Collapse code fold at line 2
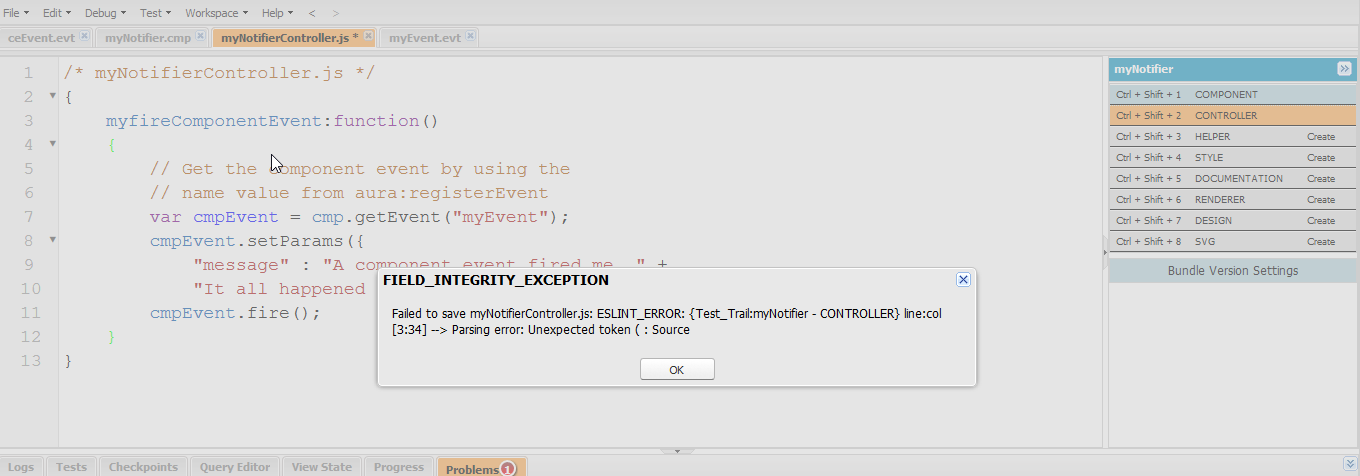 coord(52,96)
